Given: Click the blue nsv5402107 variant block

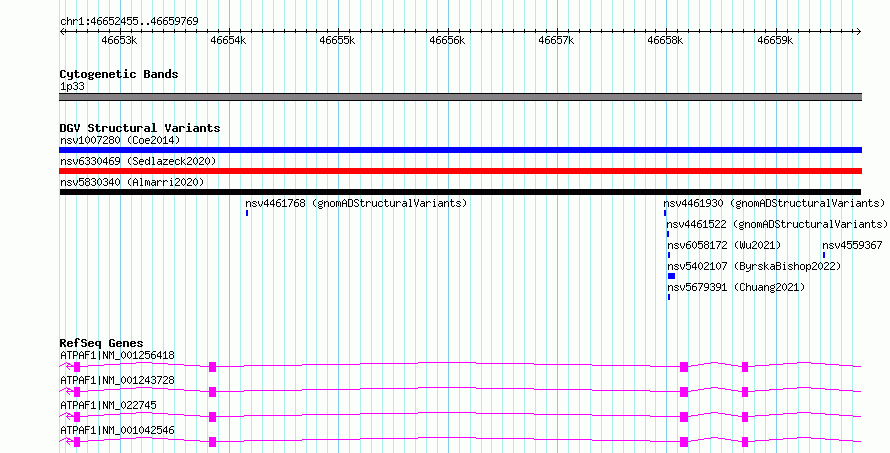Looking at the screenshot, I should click(671, 276).
